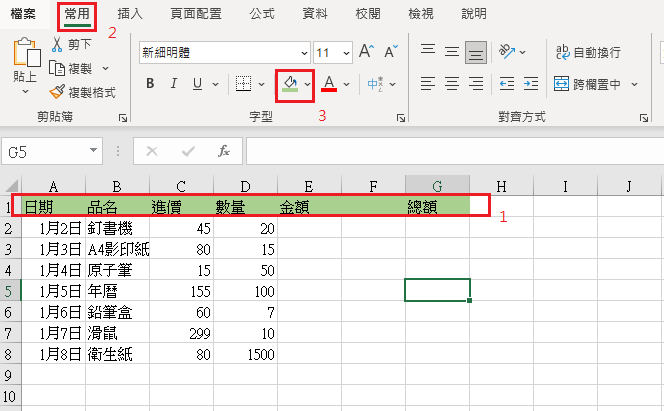Viewport: 664px width, 411px height.
Task: Switch to Insert (插入) tab
Action: point(130,14)
